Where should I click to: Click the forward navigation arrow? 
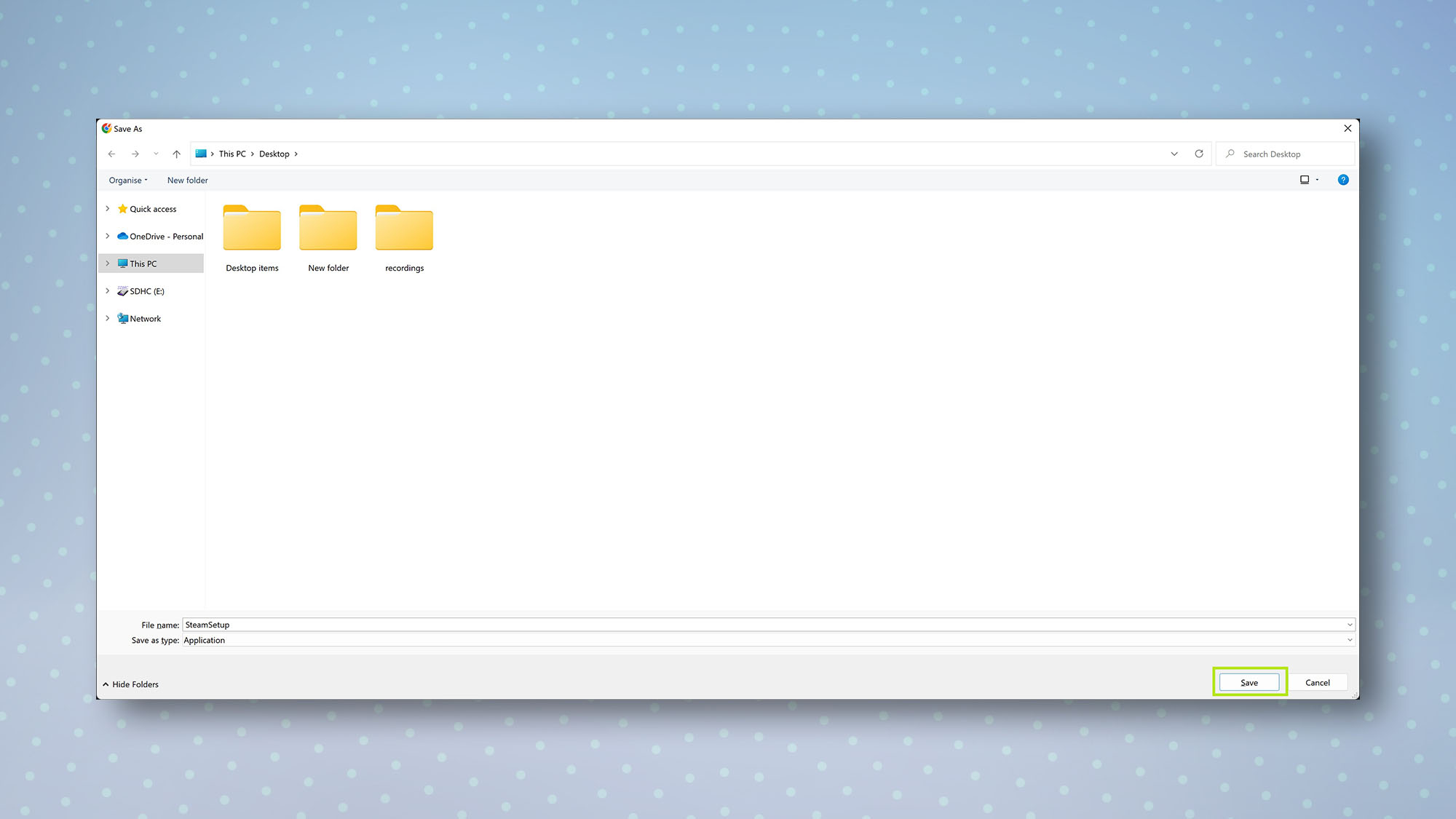tap(135, 153)
